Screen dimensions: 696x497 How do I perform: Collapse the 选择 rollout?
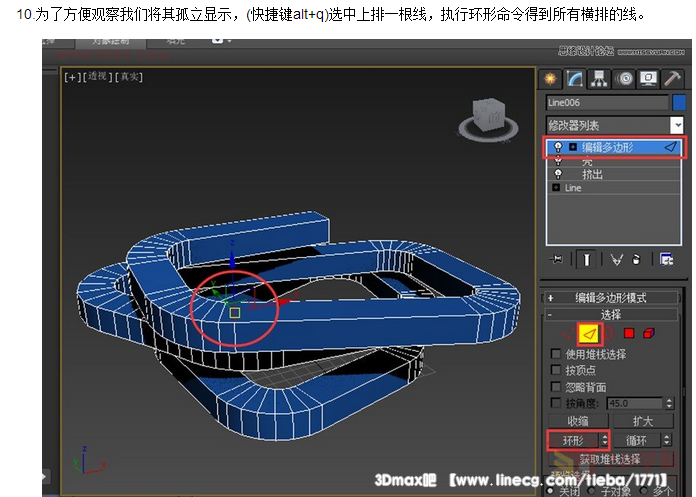pyautogui.click(x=611, y=315)
